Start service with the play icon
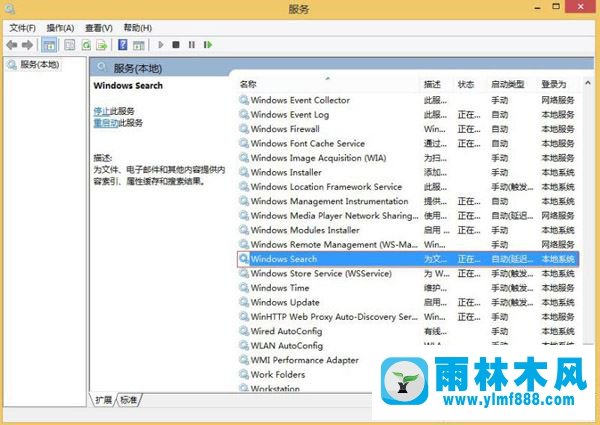The image size is (600, 425). coord(161,45)
